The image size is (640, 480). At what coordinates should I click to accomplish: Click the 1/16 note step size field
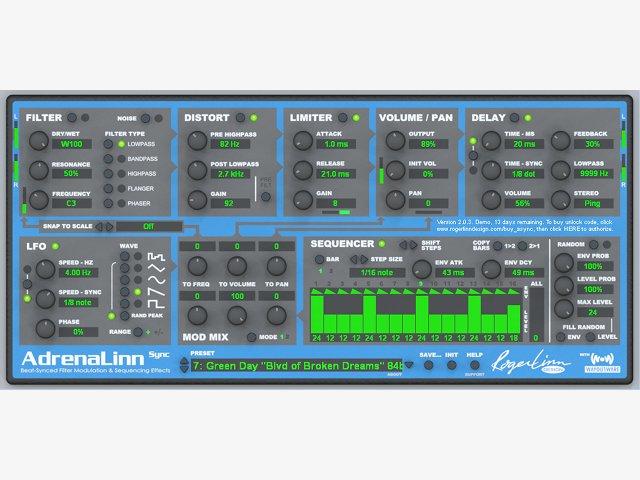point(377,272)
